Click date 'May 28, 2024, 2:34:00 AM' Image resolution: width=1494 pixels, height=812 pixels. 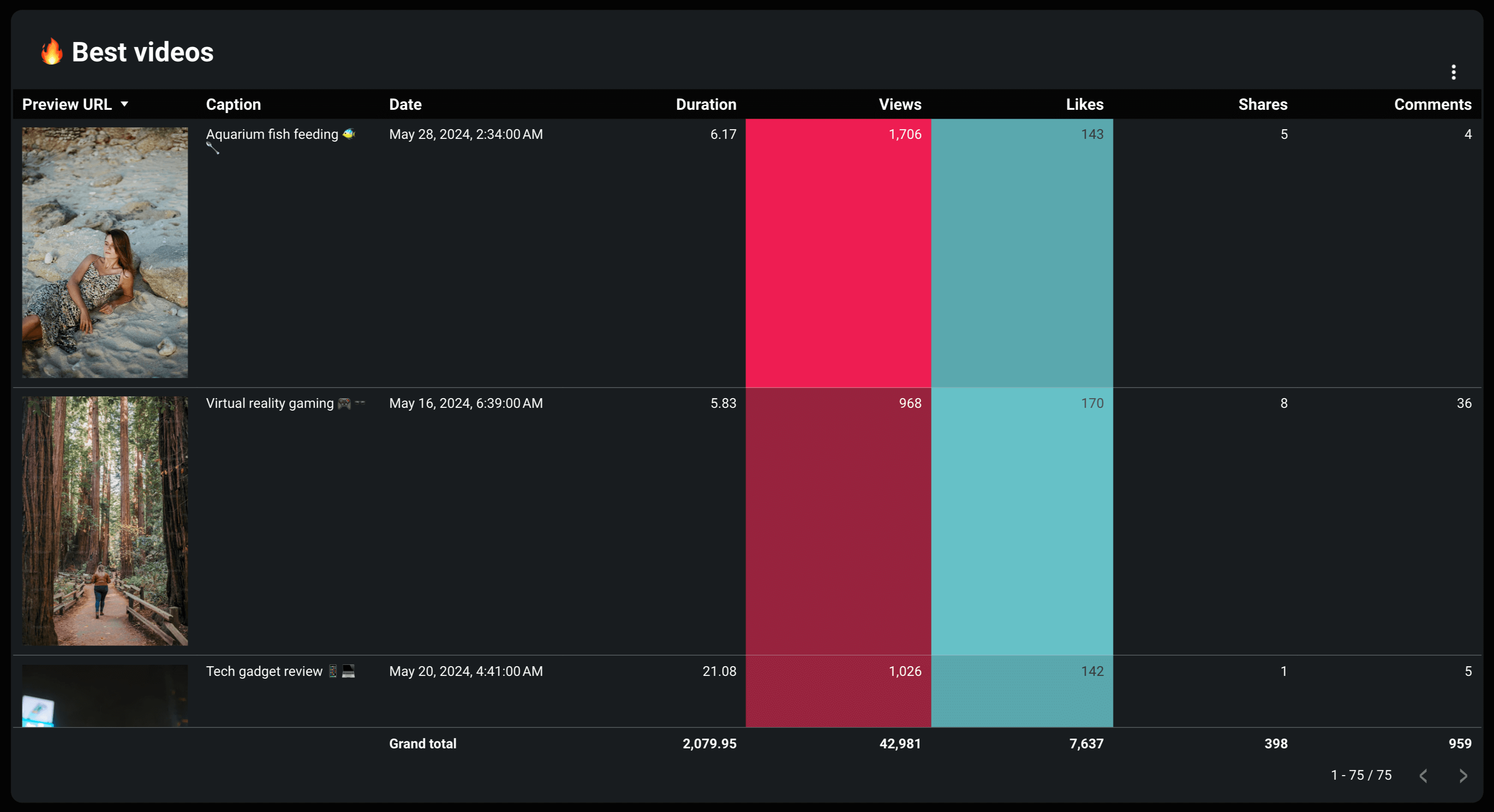466,134
